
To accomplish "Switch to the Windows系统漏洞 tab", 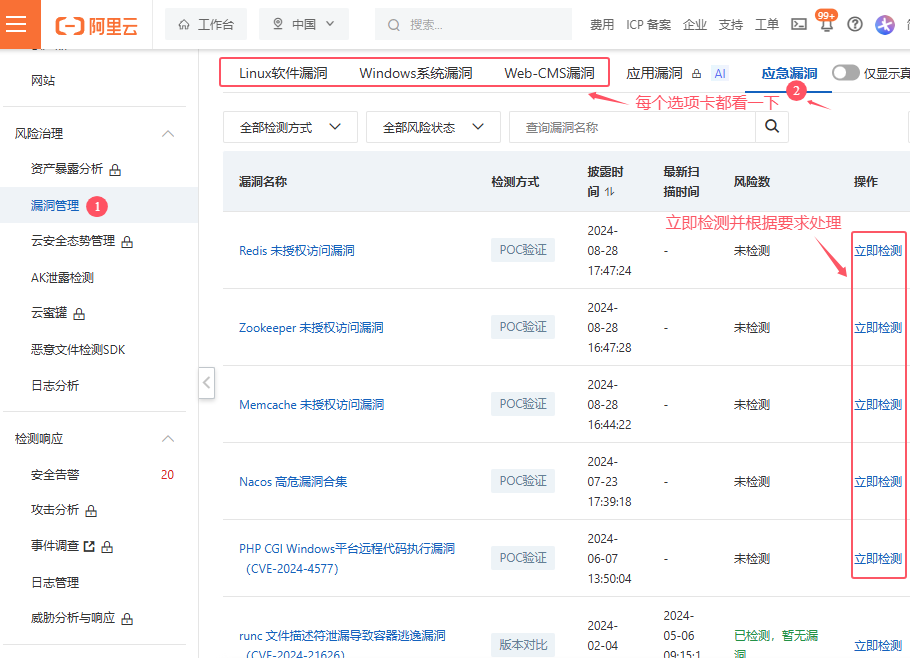I will [416, 73].
